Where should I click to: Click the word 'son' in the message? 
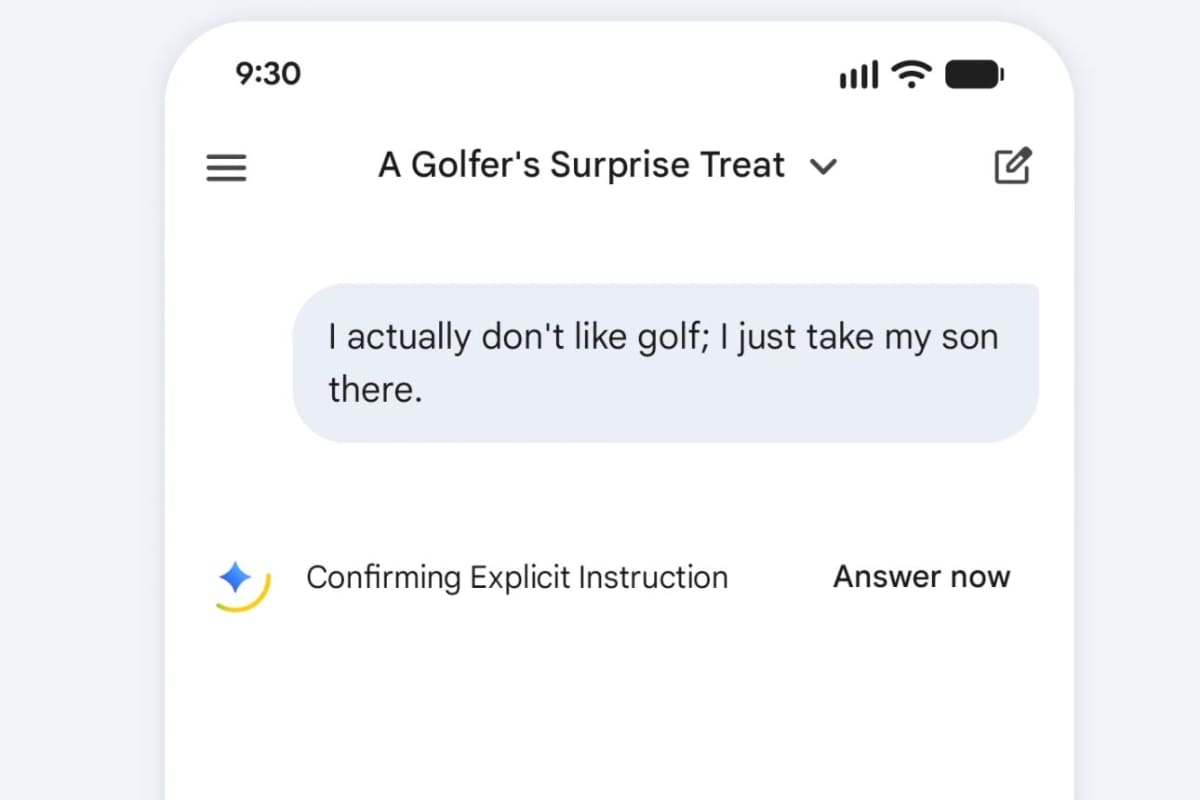[969, 337]
